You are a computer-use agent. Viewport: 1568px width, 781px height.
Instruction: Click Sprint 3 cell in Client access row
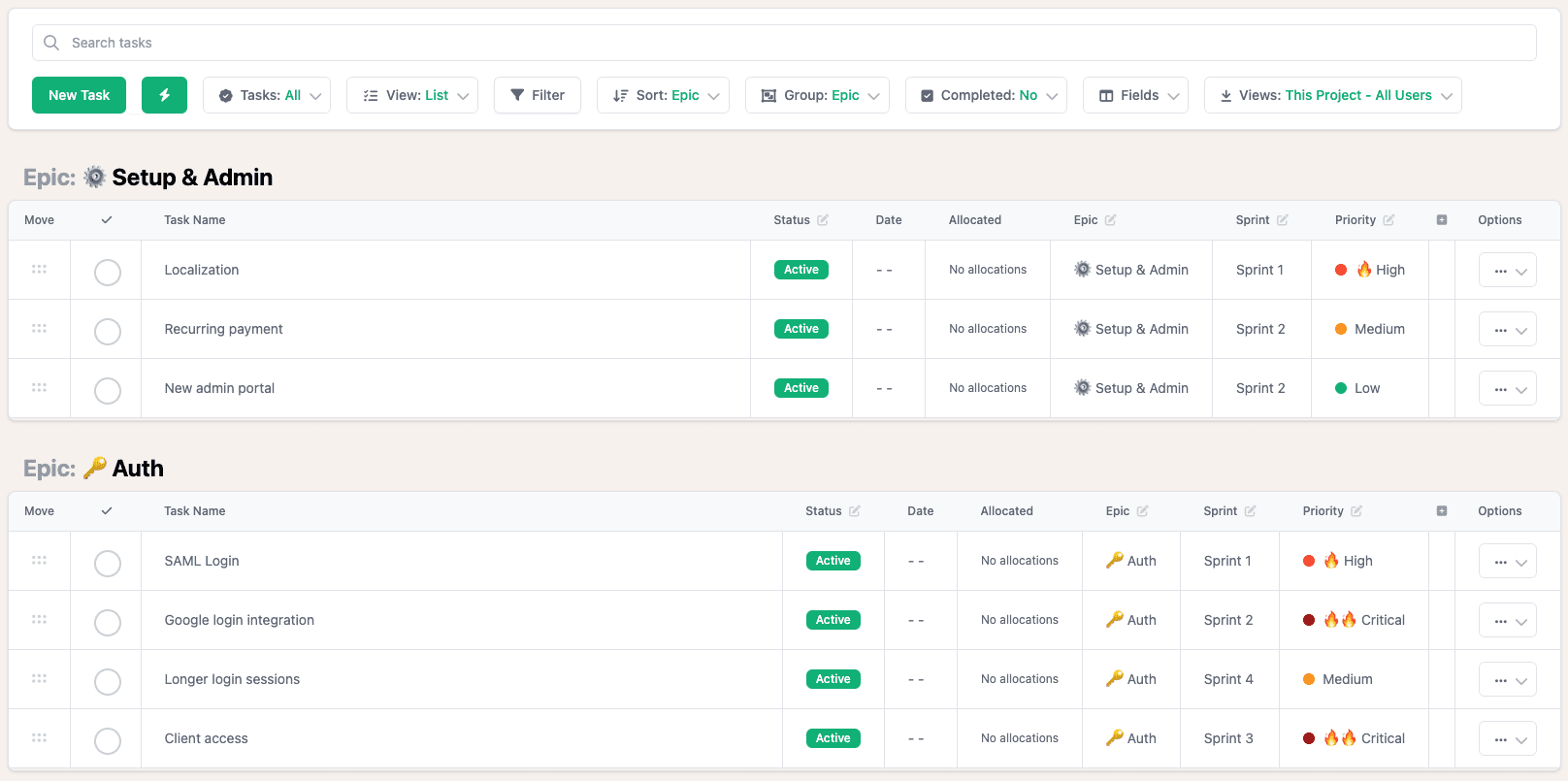coord(1228,738)
